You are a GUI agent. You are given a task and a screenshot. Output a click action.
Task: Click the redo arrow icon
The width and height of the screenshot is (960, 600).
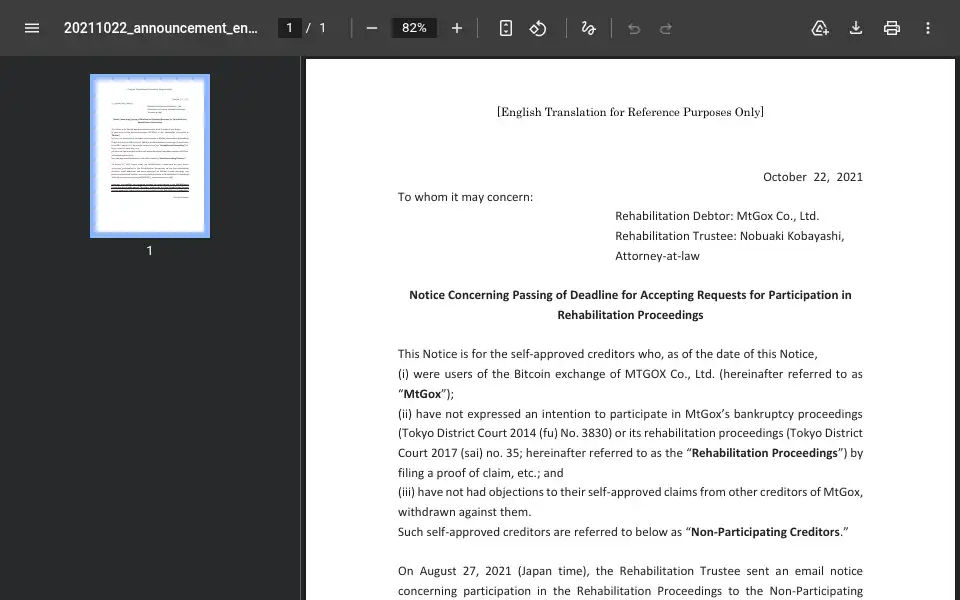coord(666,28)
